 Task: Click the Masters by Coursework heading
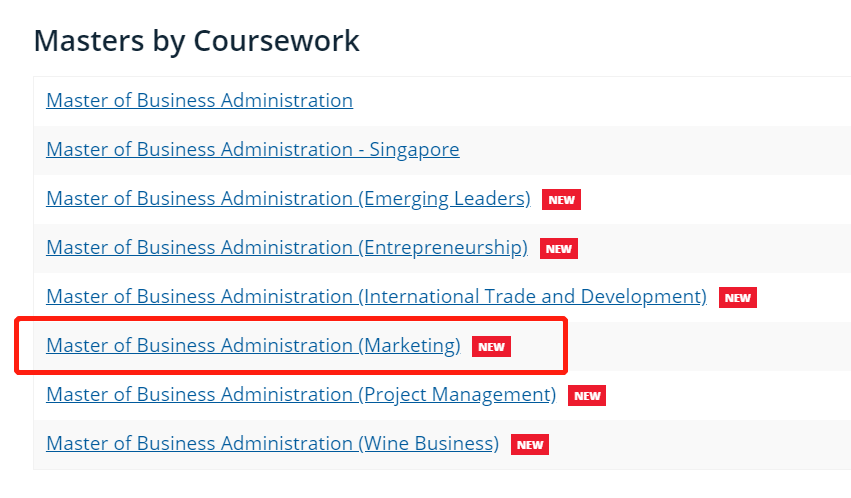point(196,41)
